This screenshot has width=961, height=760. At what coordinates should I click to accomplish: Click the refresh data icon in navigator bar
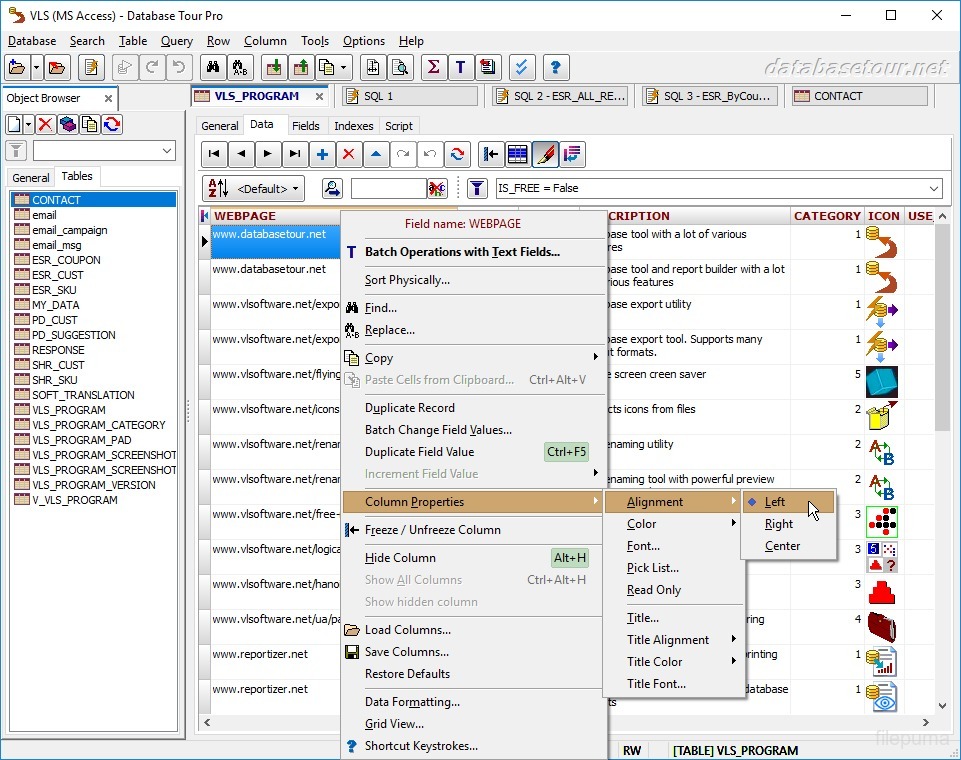pyautogui.click(x=457, y=154)
